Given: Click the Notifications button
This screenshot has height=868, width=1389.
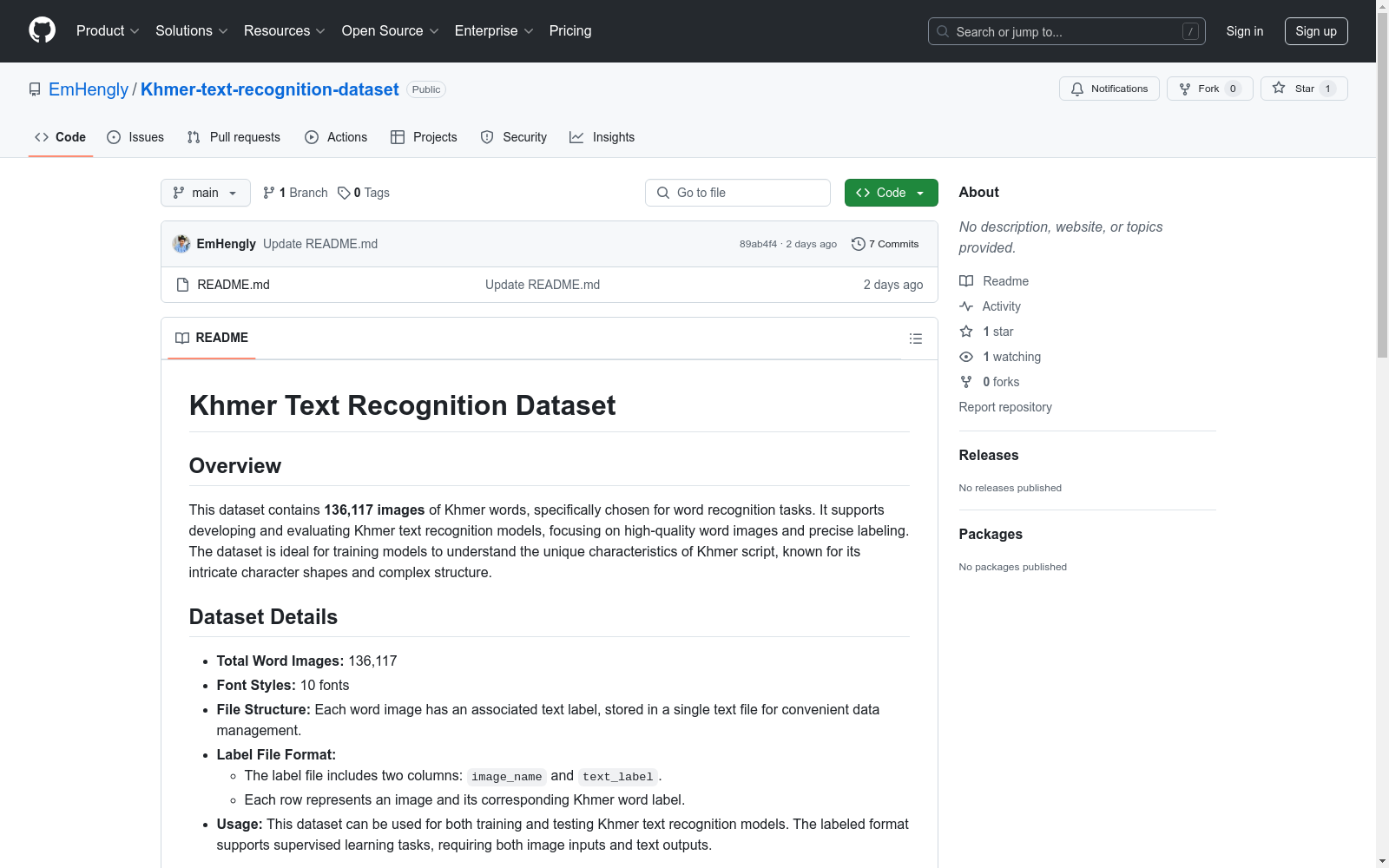Looking at the screenshot, I should tap(1109, 89).
